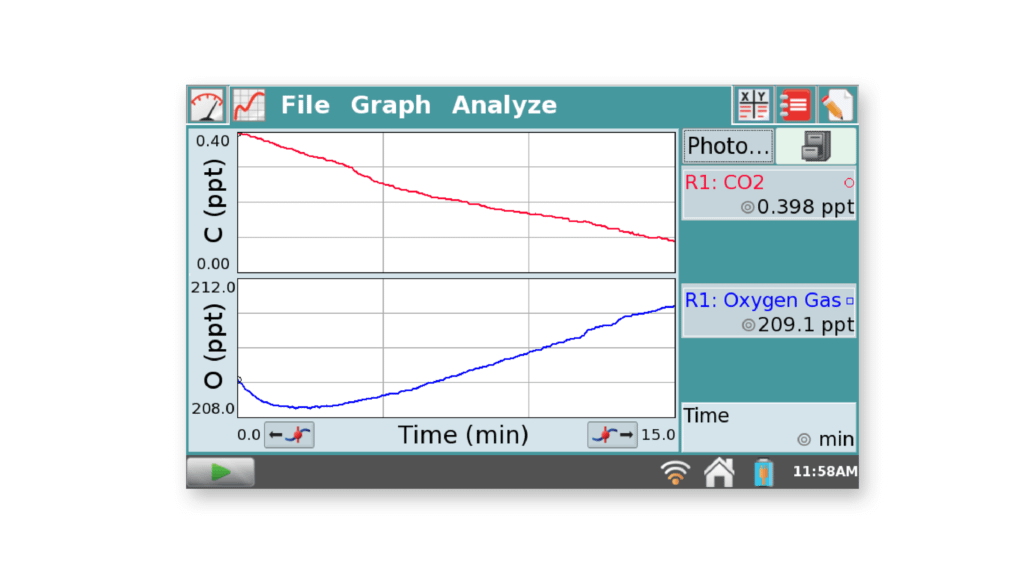
Task: Open the Notes pencil icon
Action: 838,104
